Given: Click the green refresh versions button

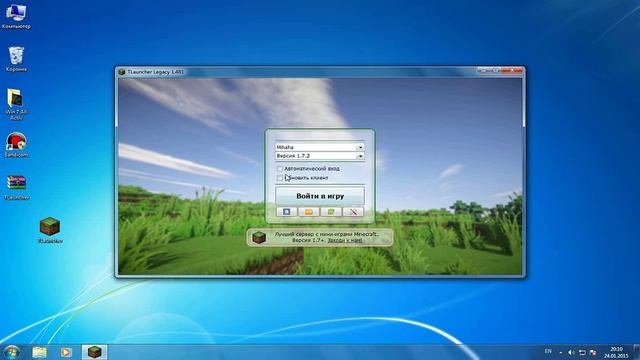Looking at the screenshot, I should pos(331,211).
